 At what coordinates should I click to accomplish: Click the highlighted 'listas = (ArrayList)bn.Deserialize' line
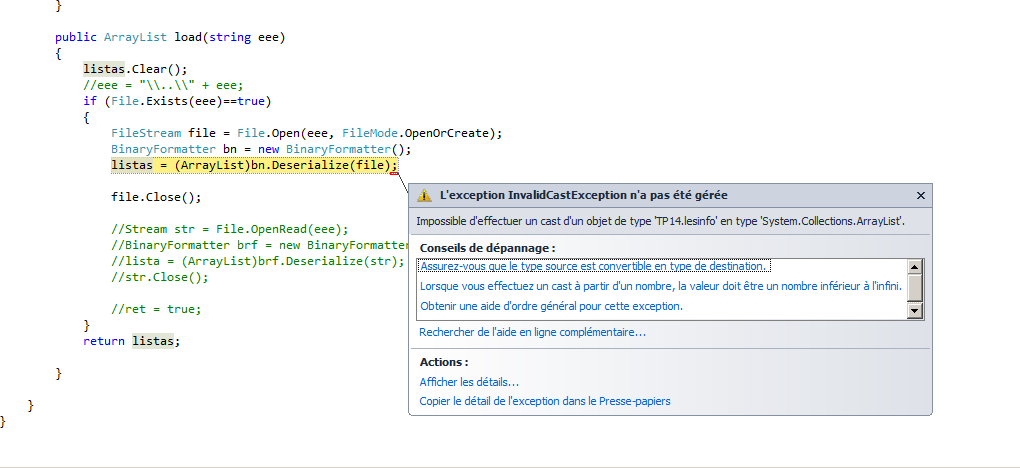click(x=254, y=165)
